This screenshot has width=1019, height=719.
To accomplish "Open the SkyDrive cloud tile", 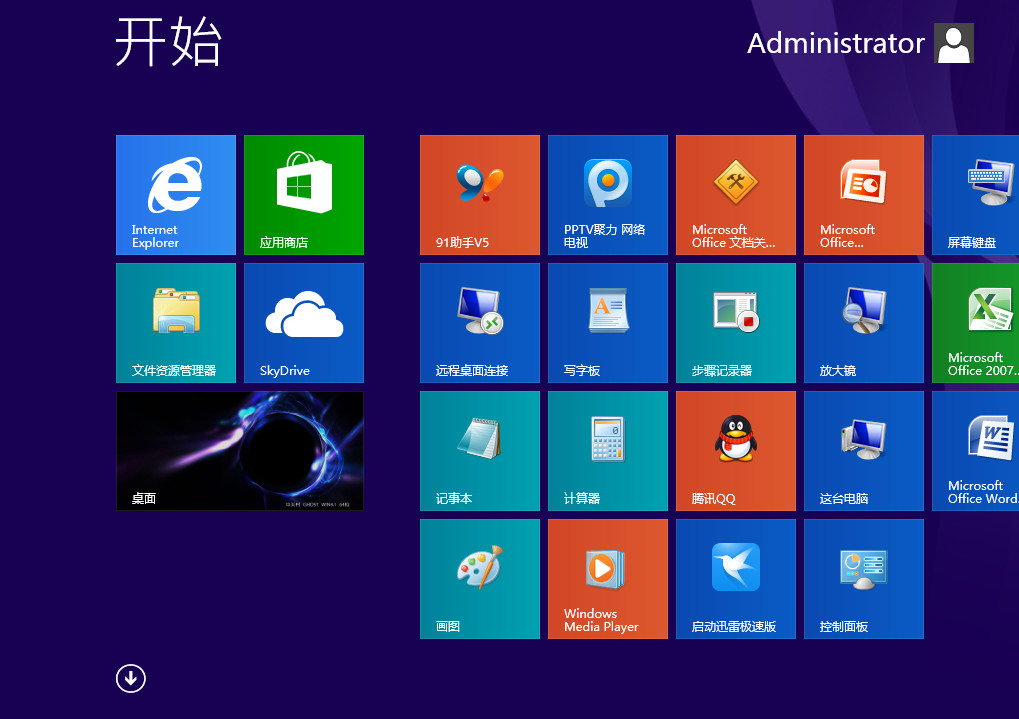I will tap(303, 323).
